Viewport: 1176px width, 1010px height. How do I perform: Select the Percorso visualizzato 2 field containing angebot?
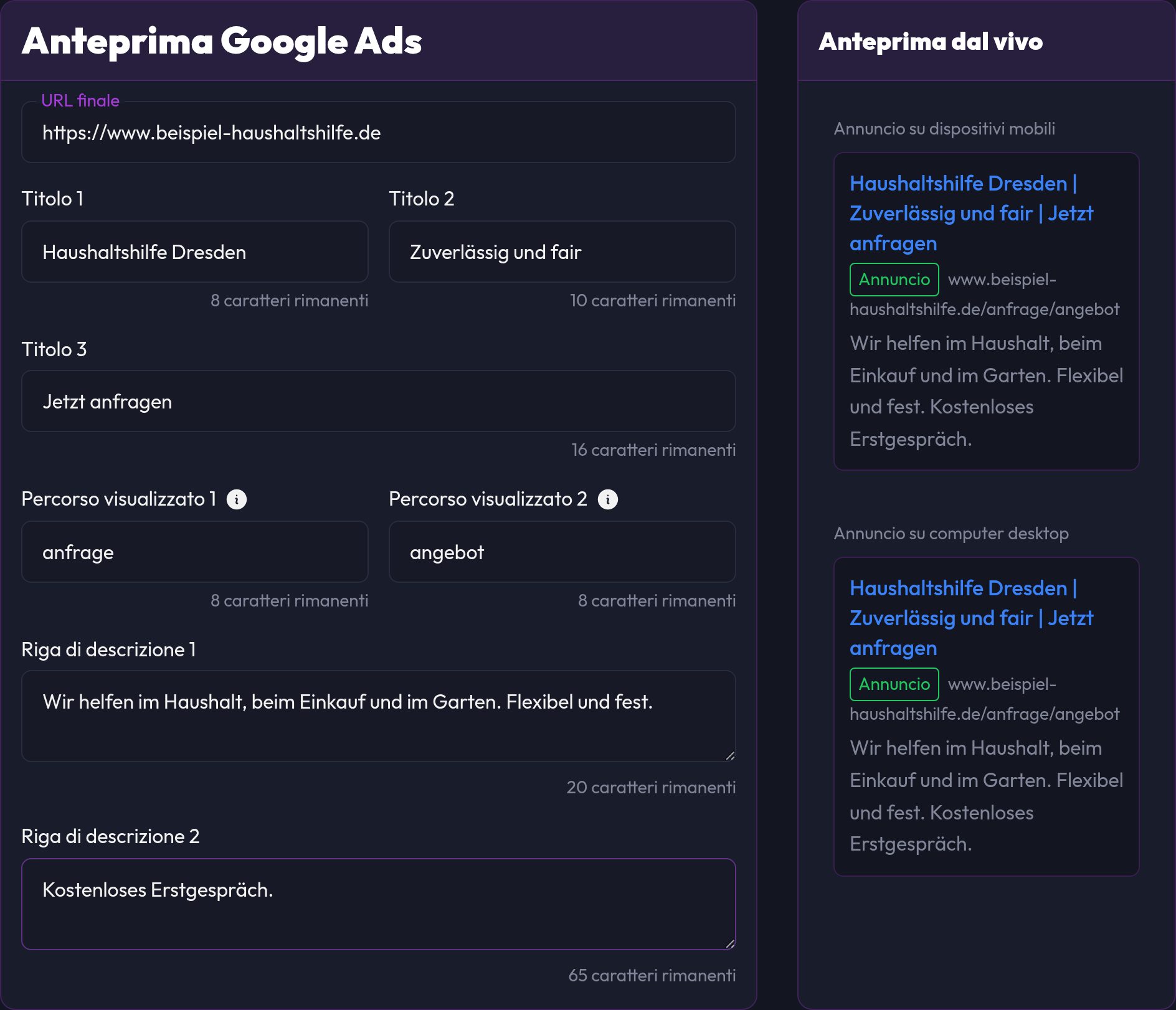point(562,552)
